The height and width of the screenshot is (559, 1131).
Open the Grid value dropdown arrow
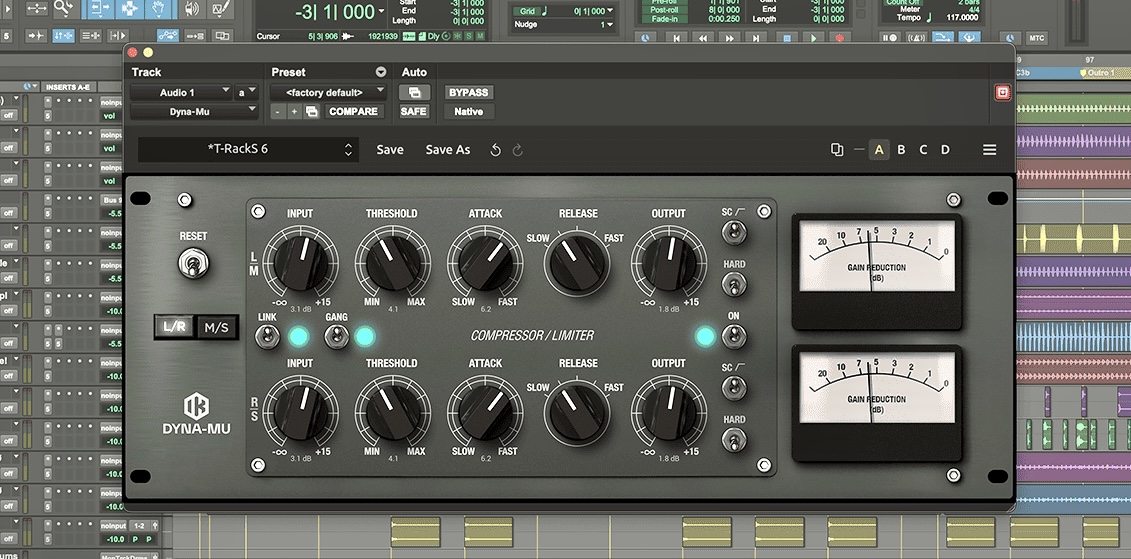tap(610, 11)
